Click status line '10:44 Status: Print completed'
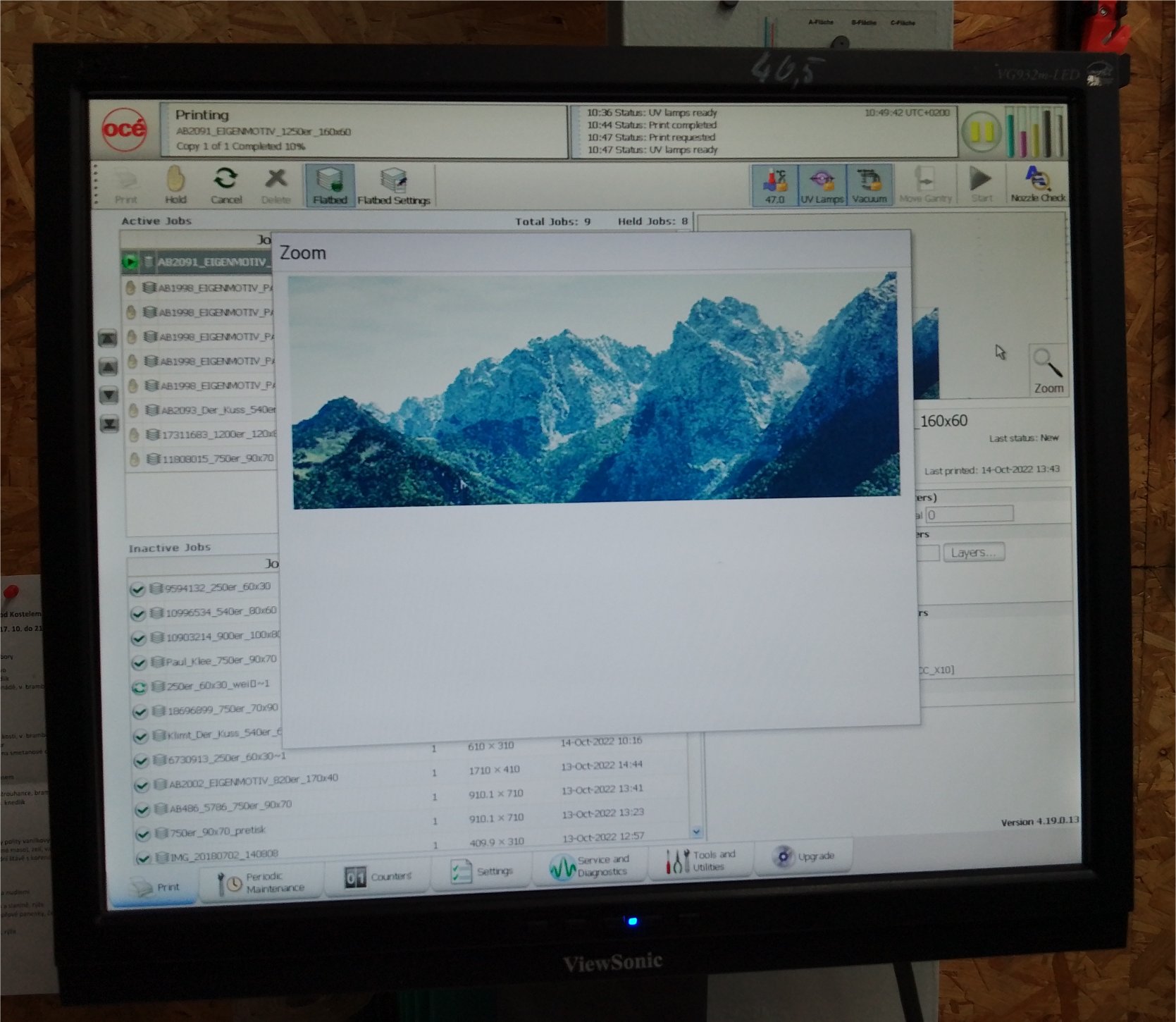This screenshot has width=1176, height=1022. pos(652,125)
